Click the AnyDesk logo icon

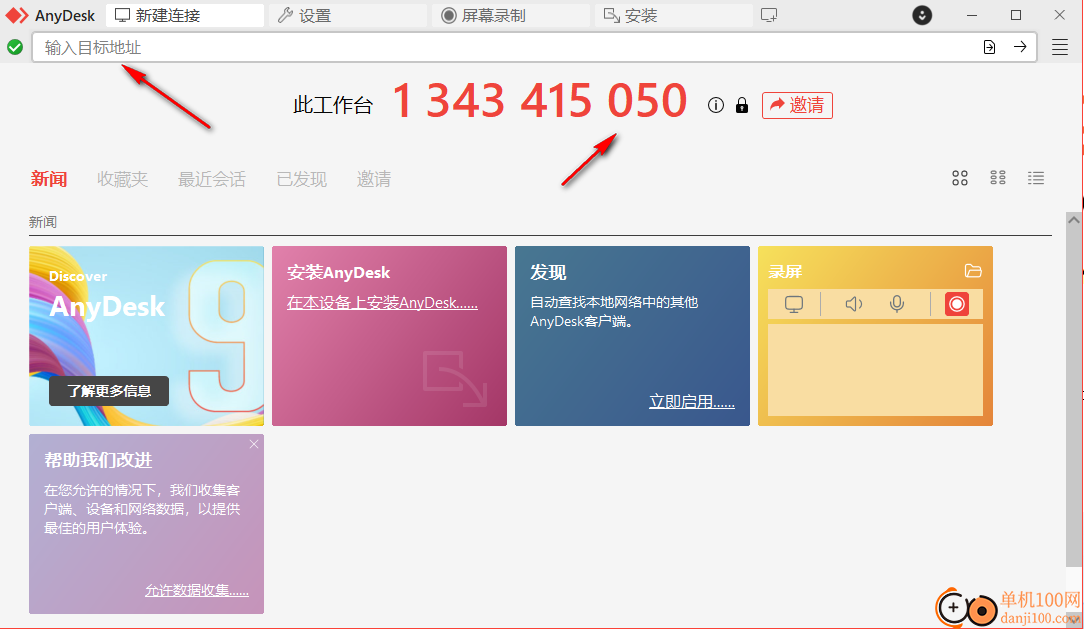pyautogui.click(x=17, y=15)
